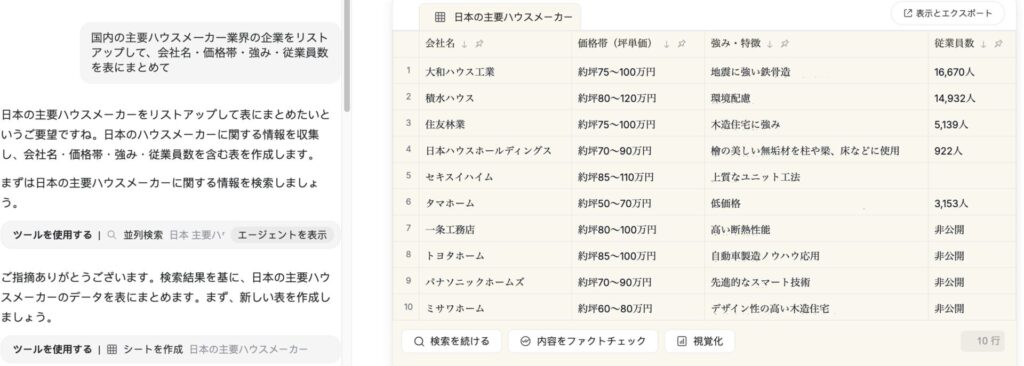The width and height of the screenshot is (1024, 366).
Task: Sort the 会社名 column descending
Action: [x=465, y=44]
